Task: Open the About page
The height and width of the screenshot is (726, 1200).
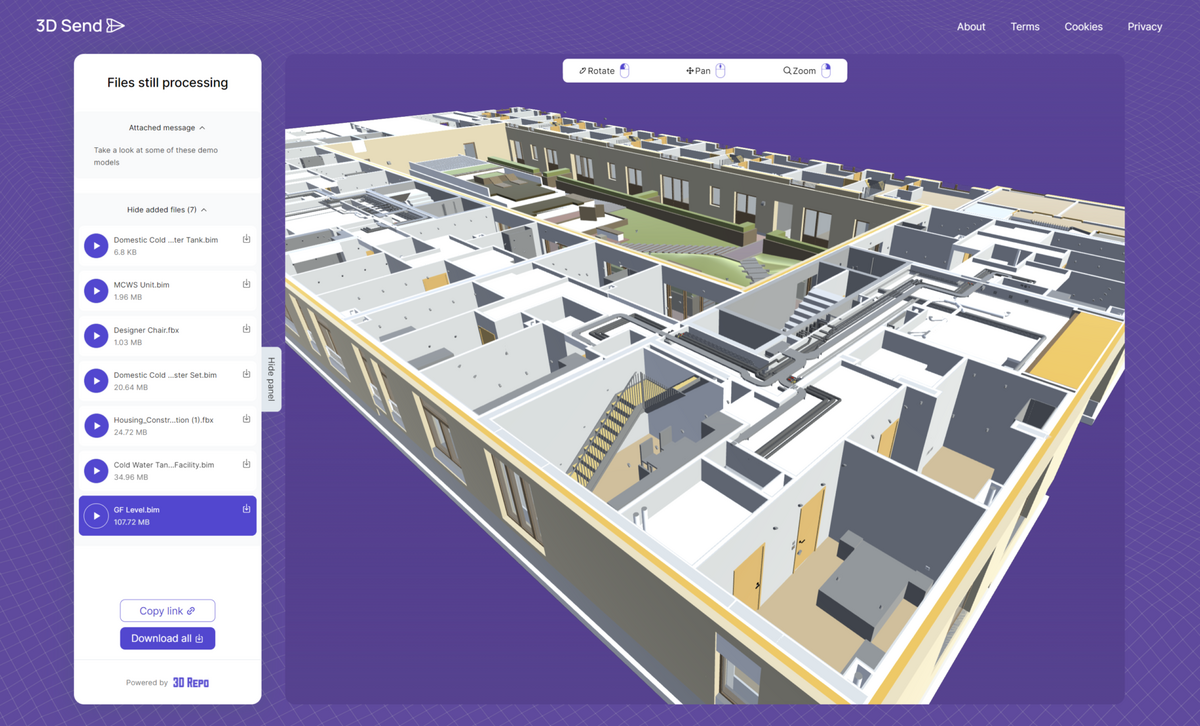Action: tap(971, 27)
